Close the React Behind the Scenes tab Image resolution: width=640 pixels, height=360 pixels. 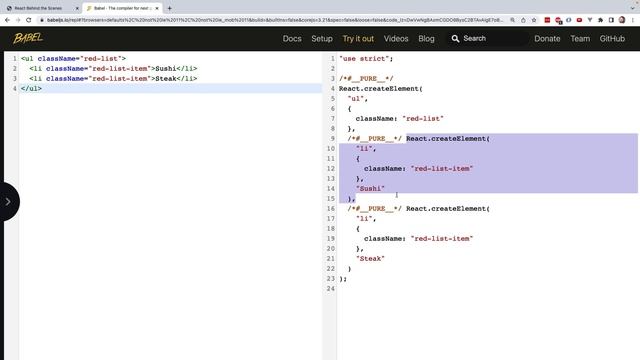[77, 8]
